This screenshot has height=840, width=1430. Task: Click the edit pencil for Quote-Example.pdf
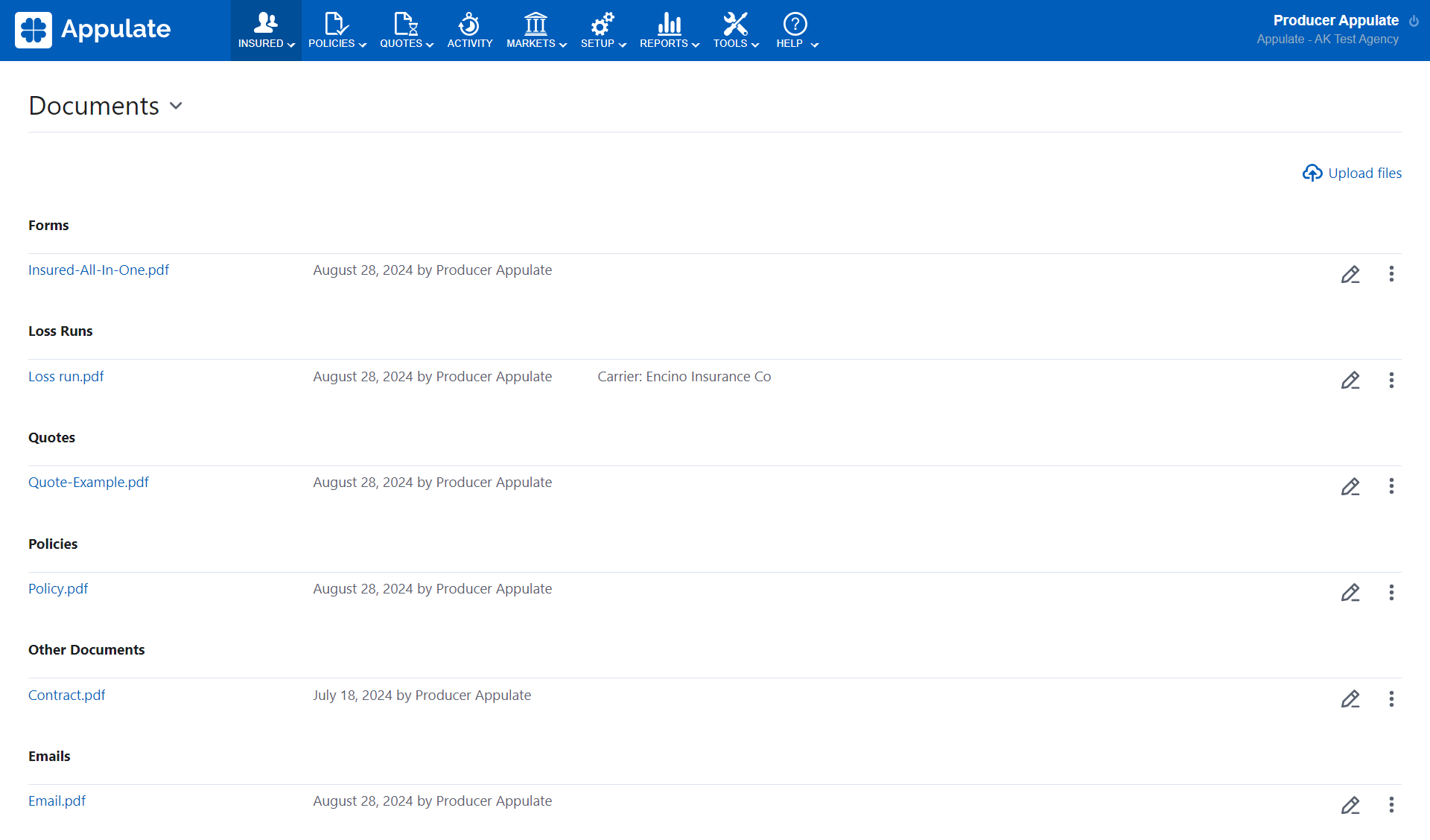[x=1350, y=486]
